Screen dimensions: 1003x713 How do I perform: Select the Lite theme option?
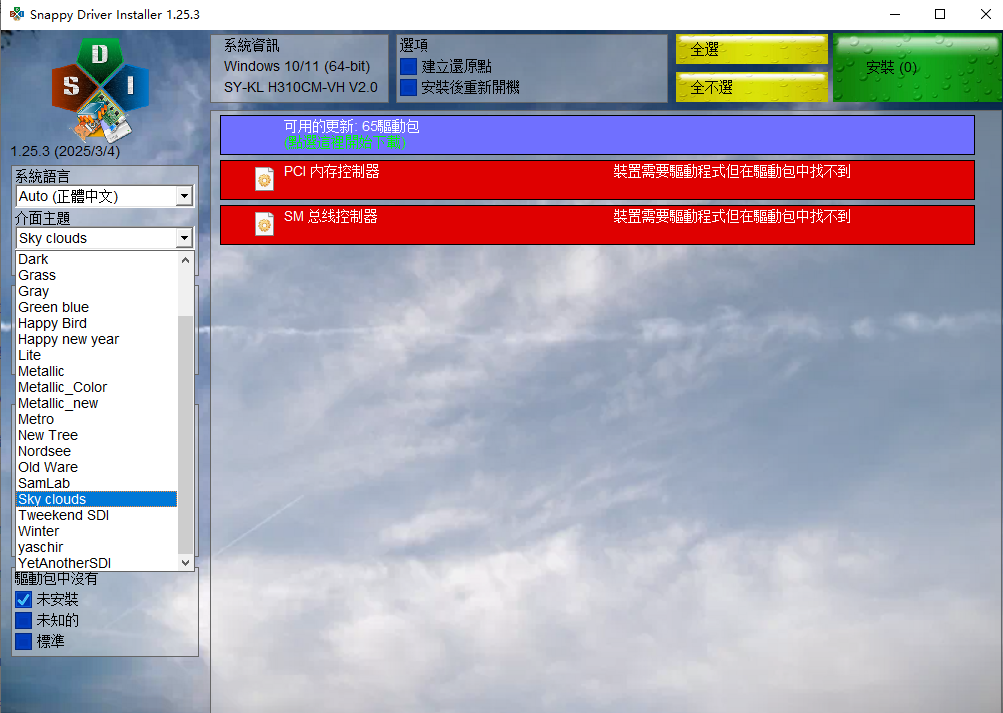[97, 355]
